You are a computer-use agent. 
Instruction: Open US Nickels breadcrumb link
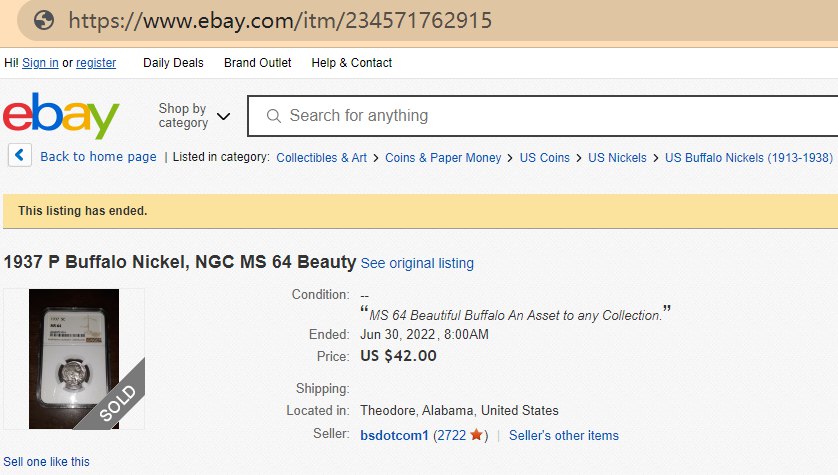tap(617, 157)
